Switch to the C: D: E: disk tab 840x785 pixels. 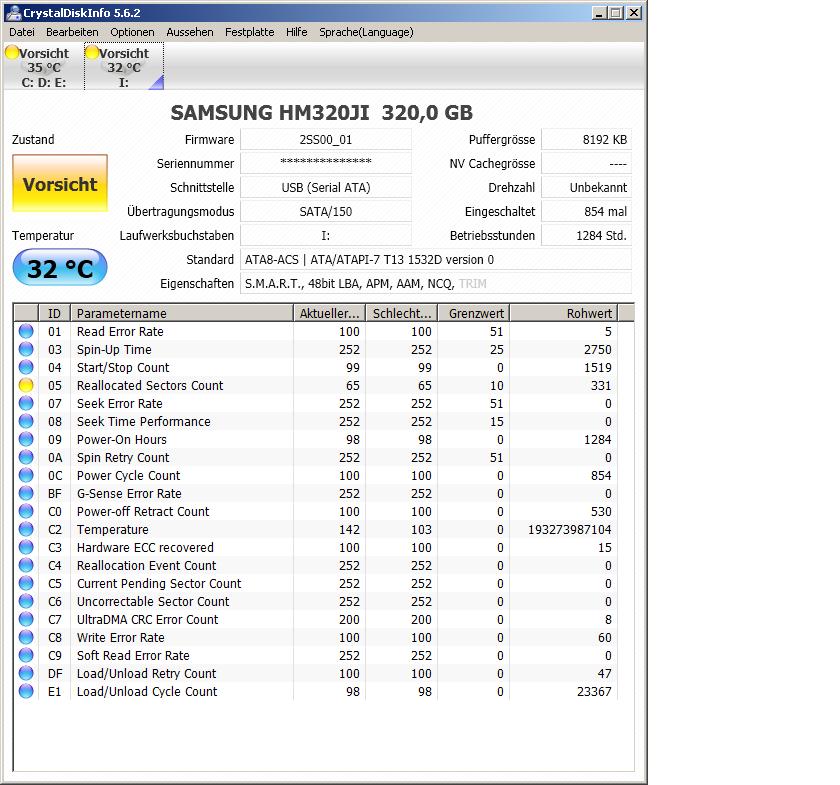coord(43,66)
